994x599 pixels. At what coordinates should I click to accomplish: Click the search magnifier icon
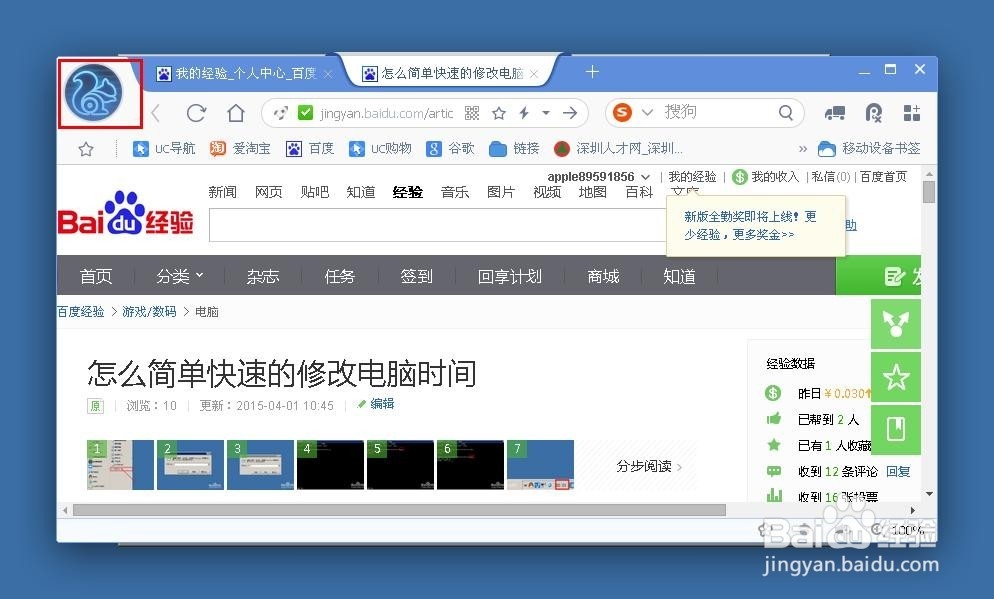coord(786,113)
